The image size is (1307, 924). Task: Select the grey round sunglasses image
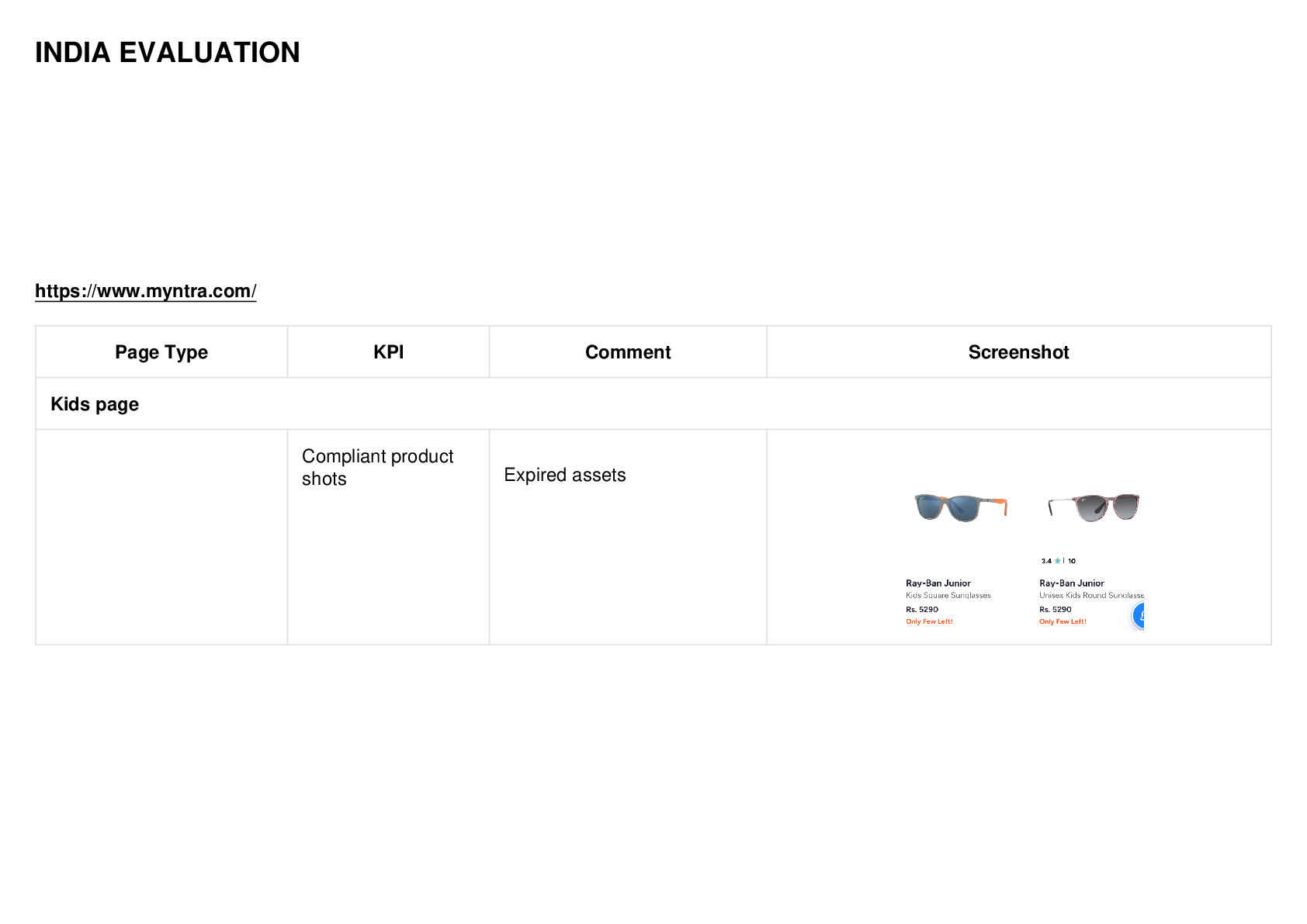click(x=1094, y=507)
